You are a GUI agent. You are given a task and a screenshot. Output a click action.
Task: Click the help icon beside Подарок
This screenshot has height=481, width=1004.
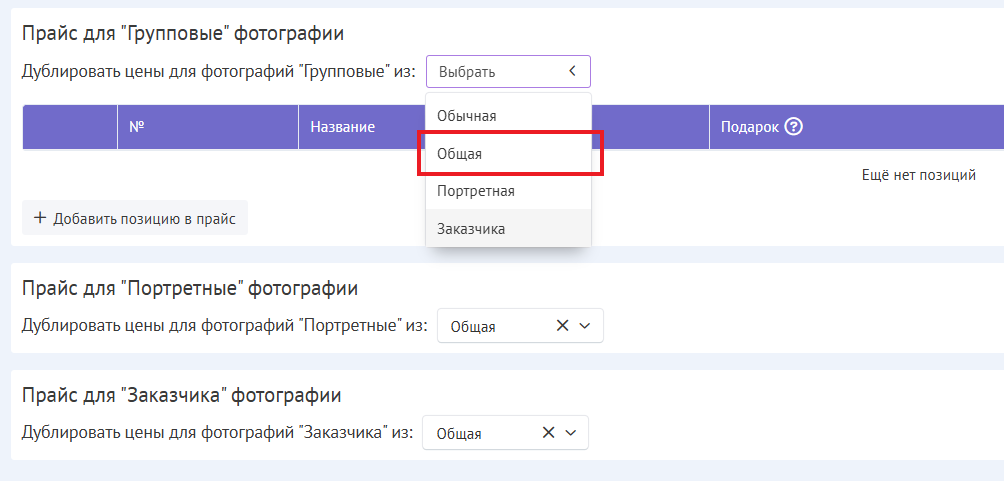tap(795, 127)
